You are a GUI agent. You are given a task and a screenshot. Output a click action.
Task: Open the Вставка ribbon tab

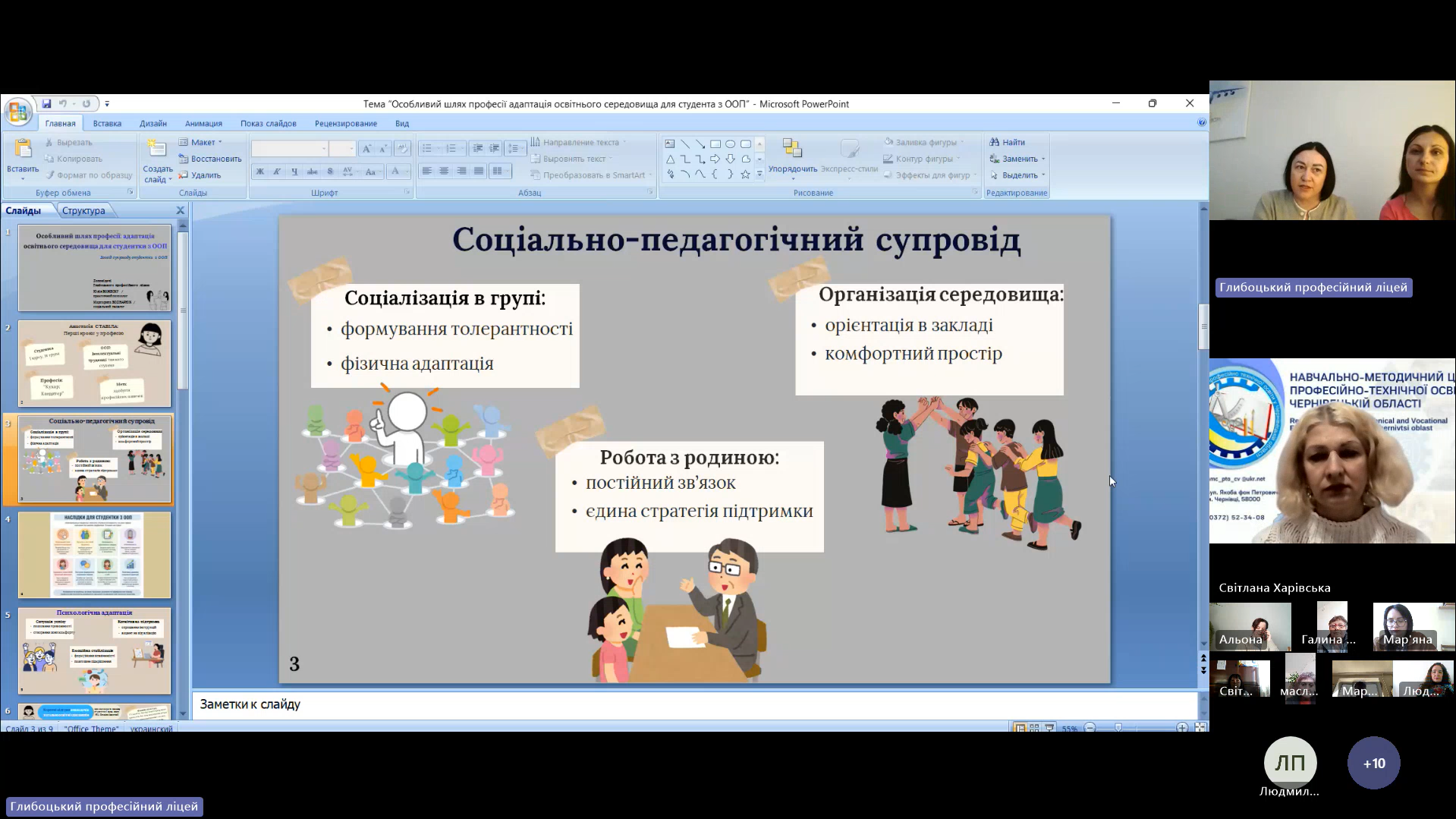[107, 124]
